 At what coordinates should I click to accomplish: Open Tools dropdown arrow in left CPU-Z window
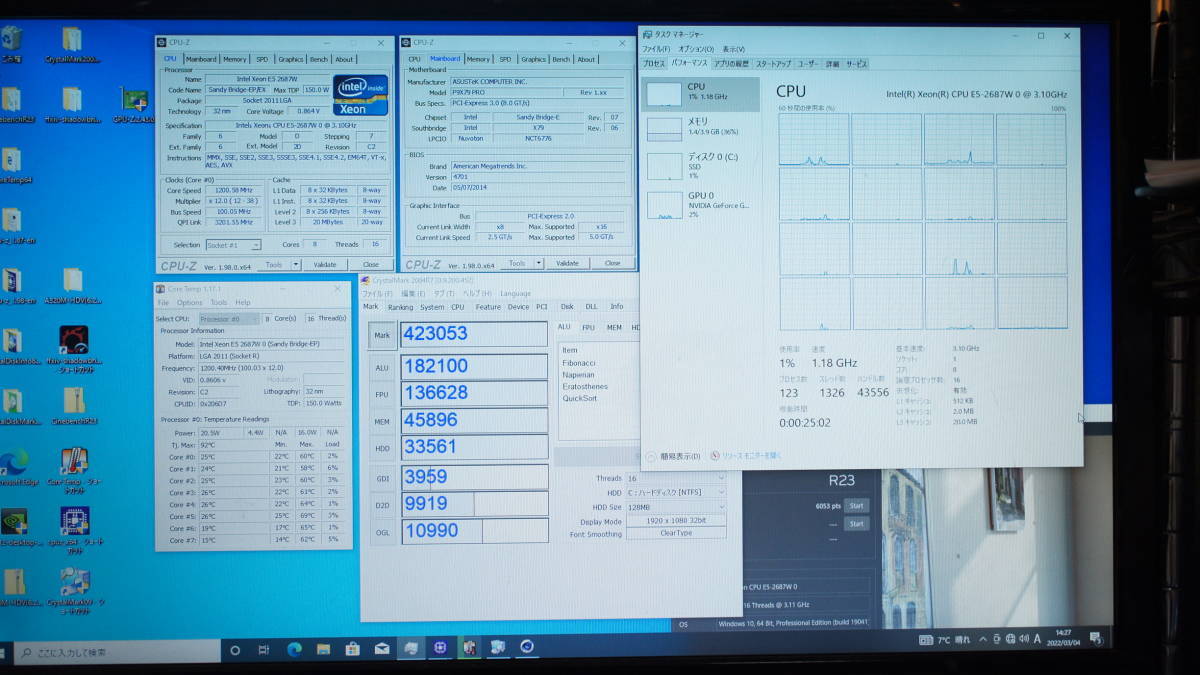(297, 264)
